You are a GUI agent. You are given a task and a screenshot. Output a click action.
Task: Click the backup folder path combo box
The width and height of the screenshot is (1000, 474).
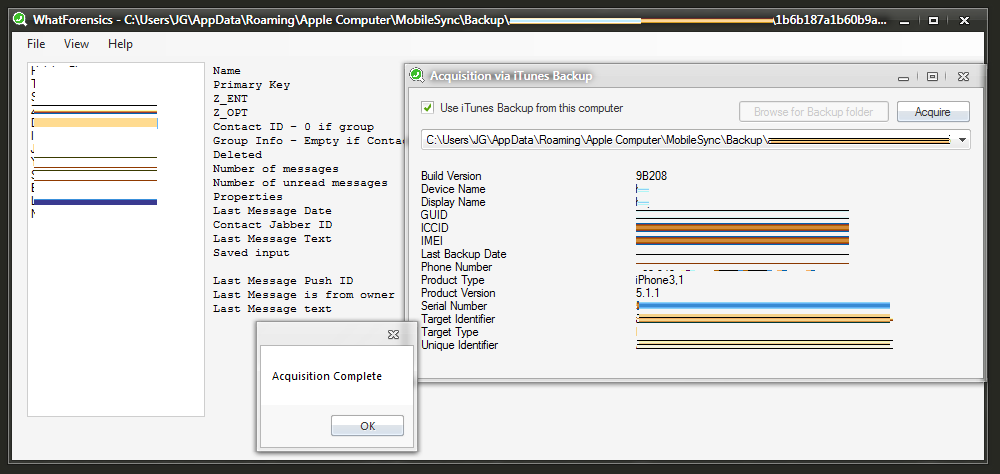(x=696, y=140)
